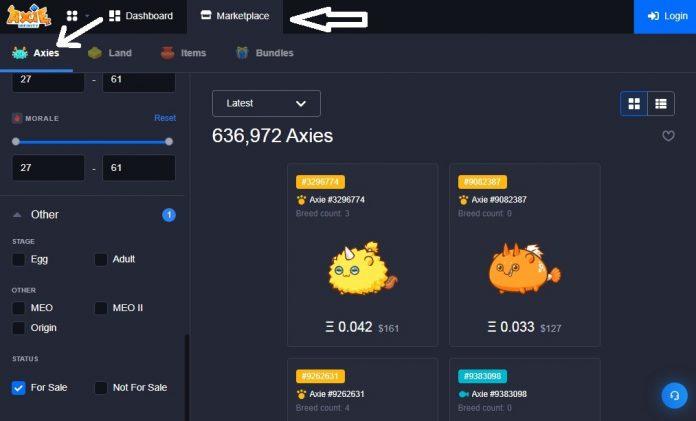Viewport: 696px width, 421px height.
Task: Click the #9383098 ID badge
Action: coord(482,376)
